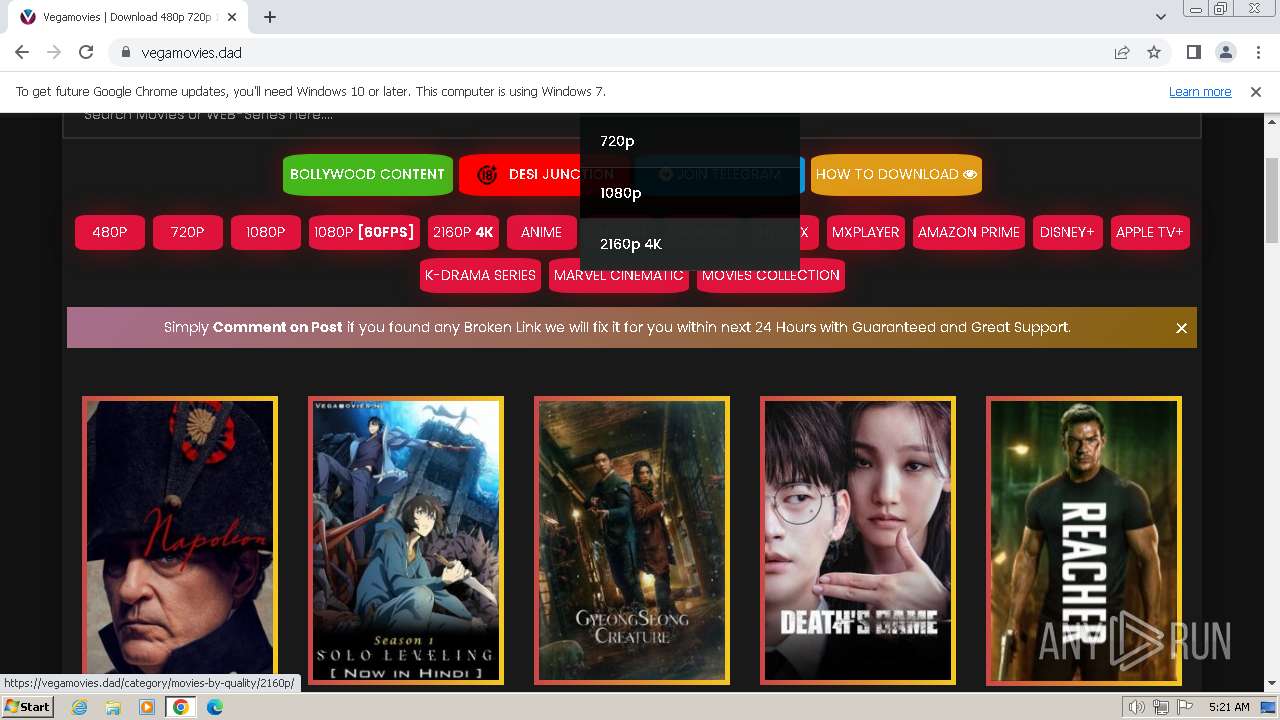1280x720 pixels.
Task: Open the Learn more link
Action: tap(1200, 91)
